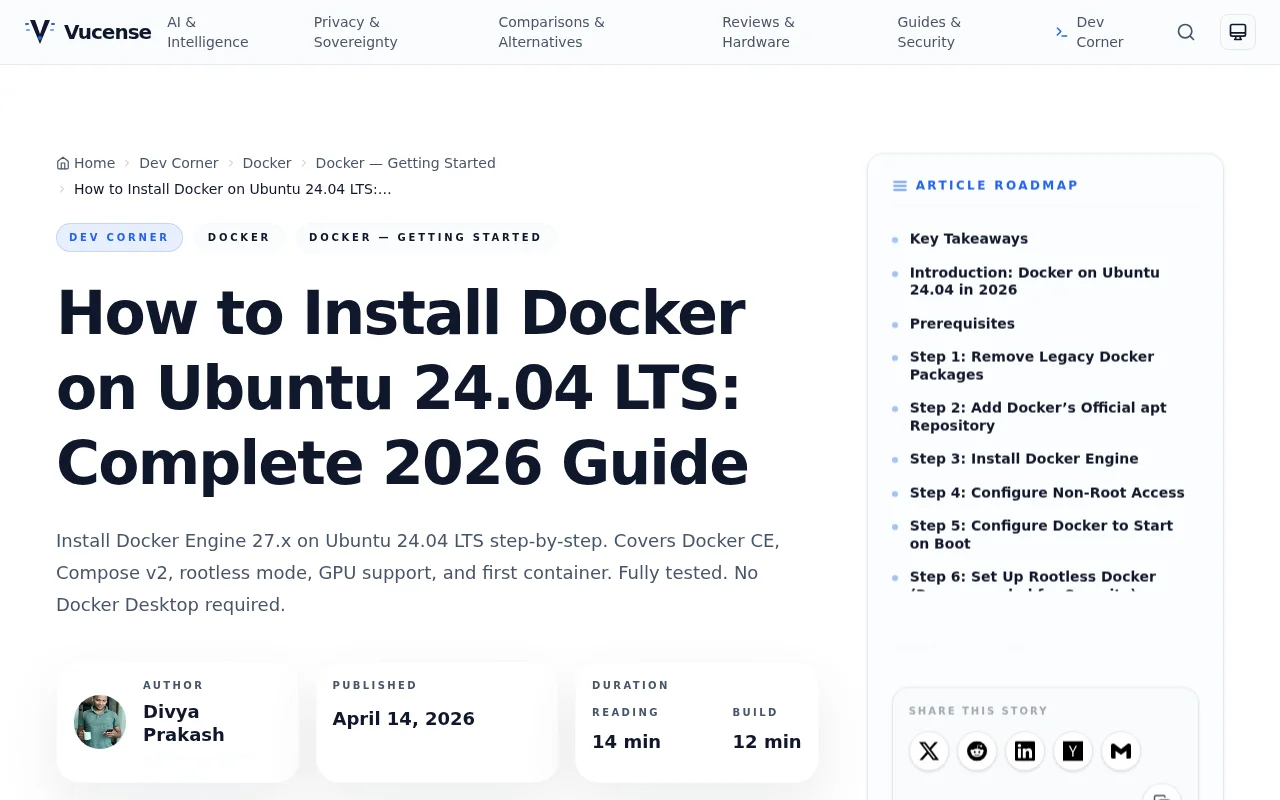Click the Vucense logo icon
Screen dimensions: 1280x800
click(39, 32)
